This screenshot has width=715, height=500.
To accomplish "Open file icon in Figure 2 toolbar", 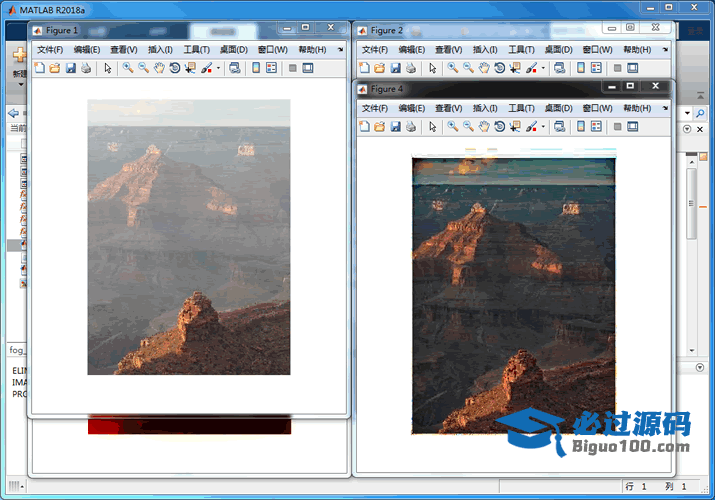I will [x=380, y=68].
